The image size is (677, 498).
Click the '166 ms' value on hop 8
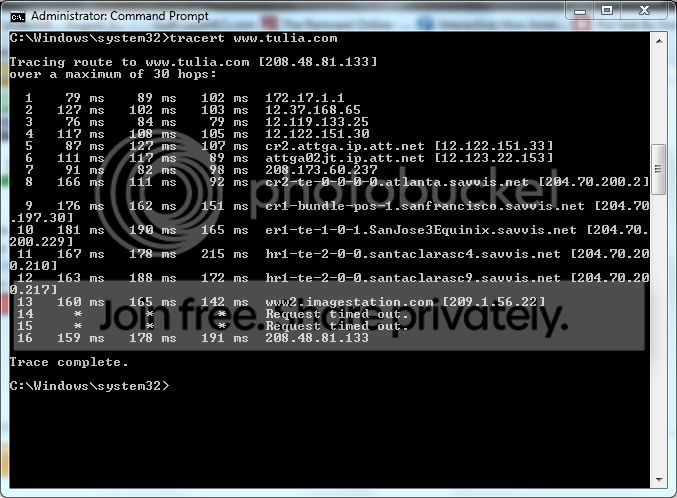81,182
